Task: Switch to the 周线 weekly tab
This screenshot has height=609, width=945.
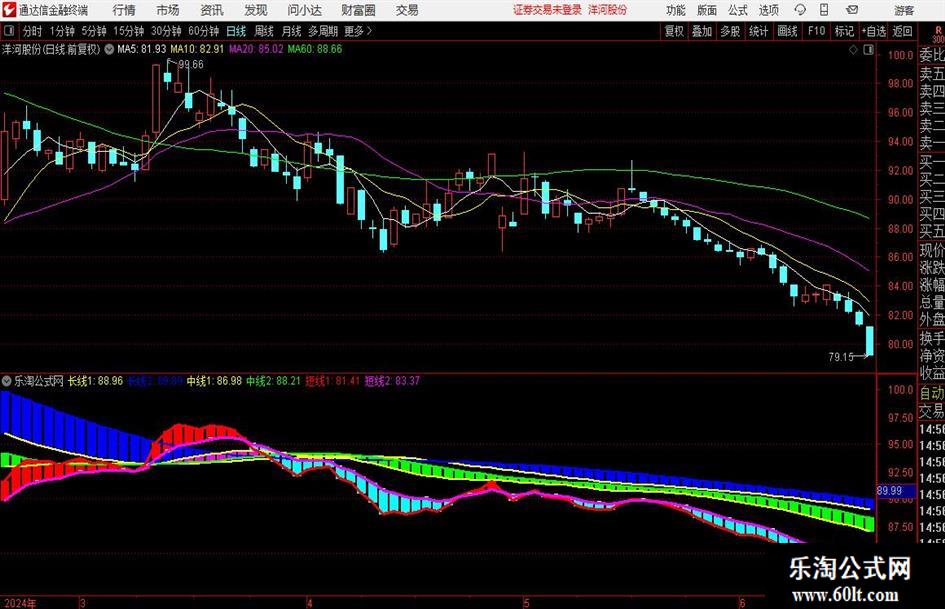Action: [264, 31]
